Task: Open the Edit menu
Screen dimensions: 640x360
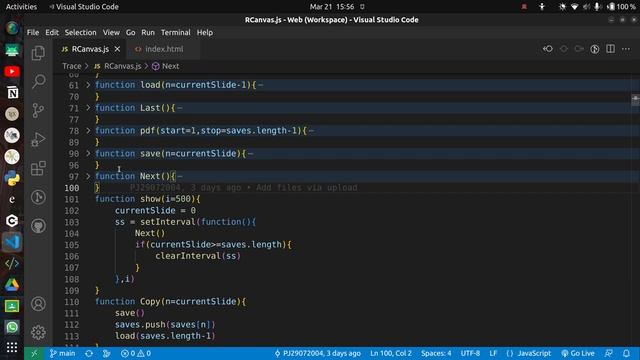Action: [x=52, y=32]
